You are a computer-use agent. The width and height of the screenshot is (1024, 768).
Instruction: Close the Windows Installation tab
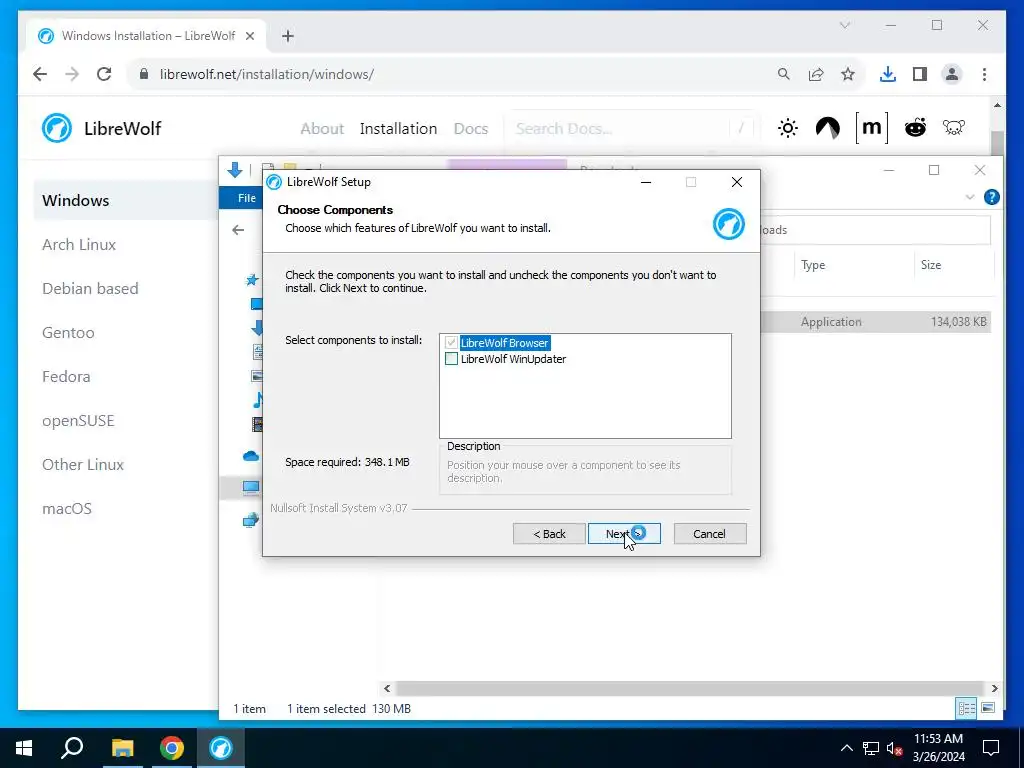[249, 36]
